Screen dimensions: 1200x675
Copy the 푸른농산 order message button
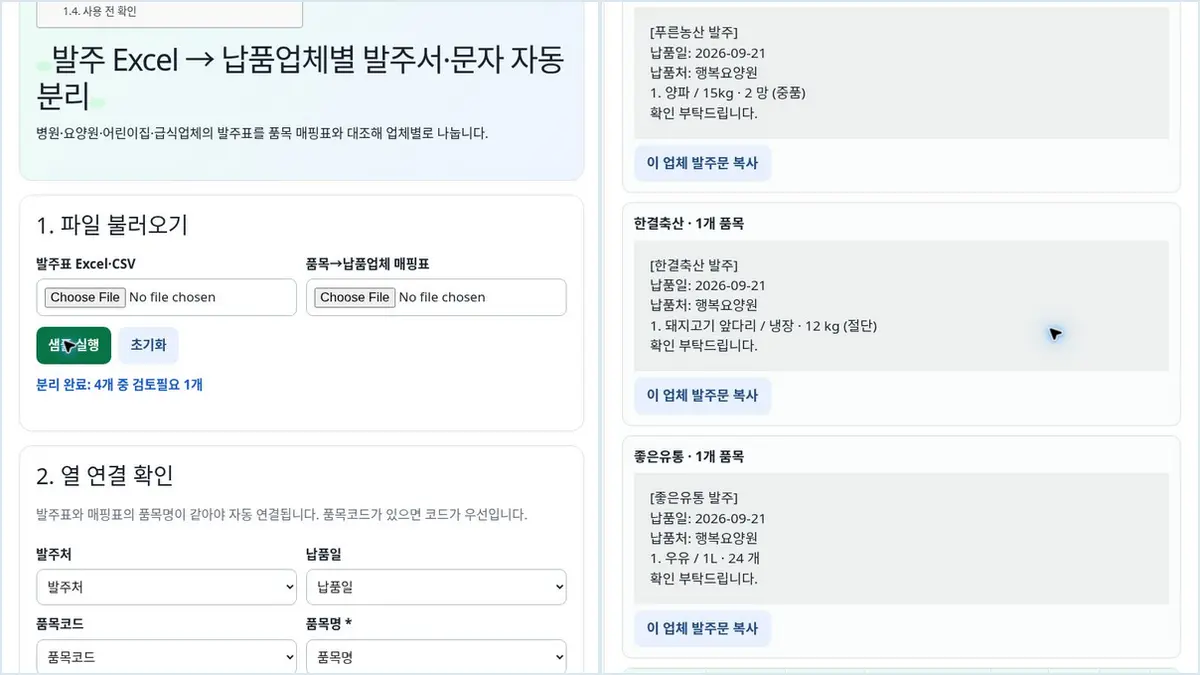point(702,163)
